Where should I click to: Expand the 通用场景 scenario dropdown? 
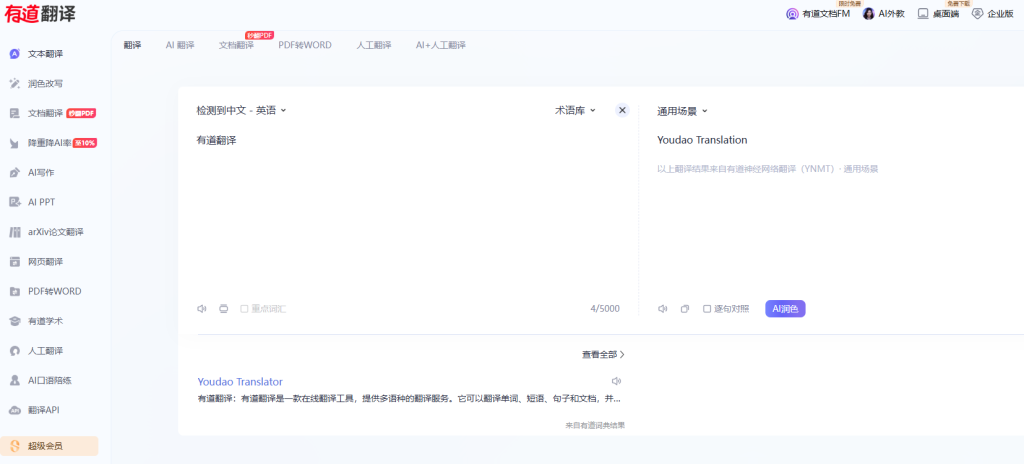point(682,112)
